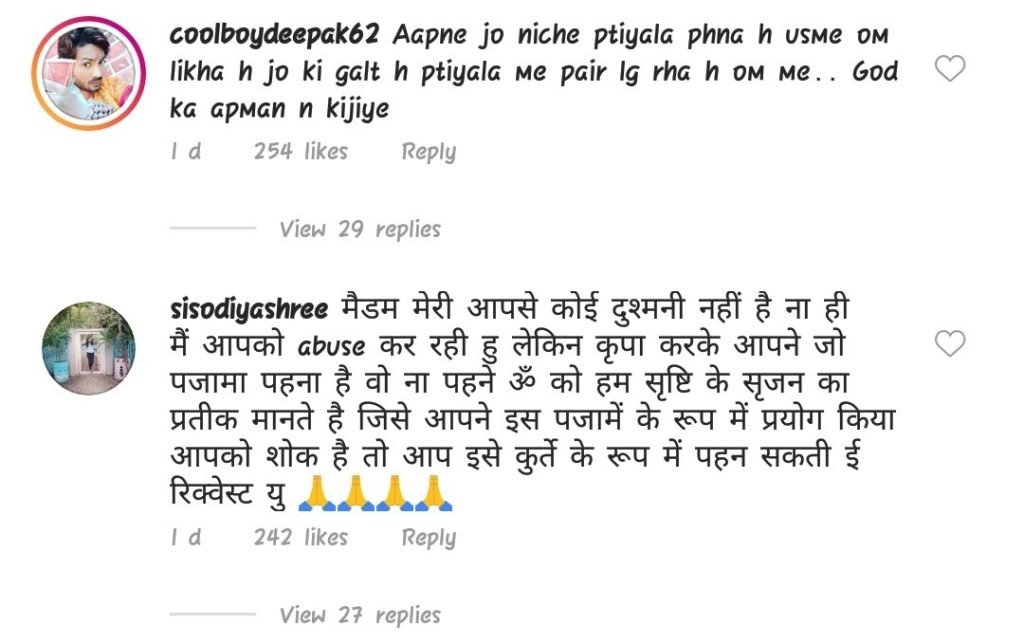This screenshot has width=1024, height=644.
Task: Click the divider line beside View 27 replies
Action: coord(213,614)
